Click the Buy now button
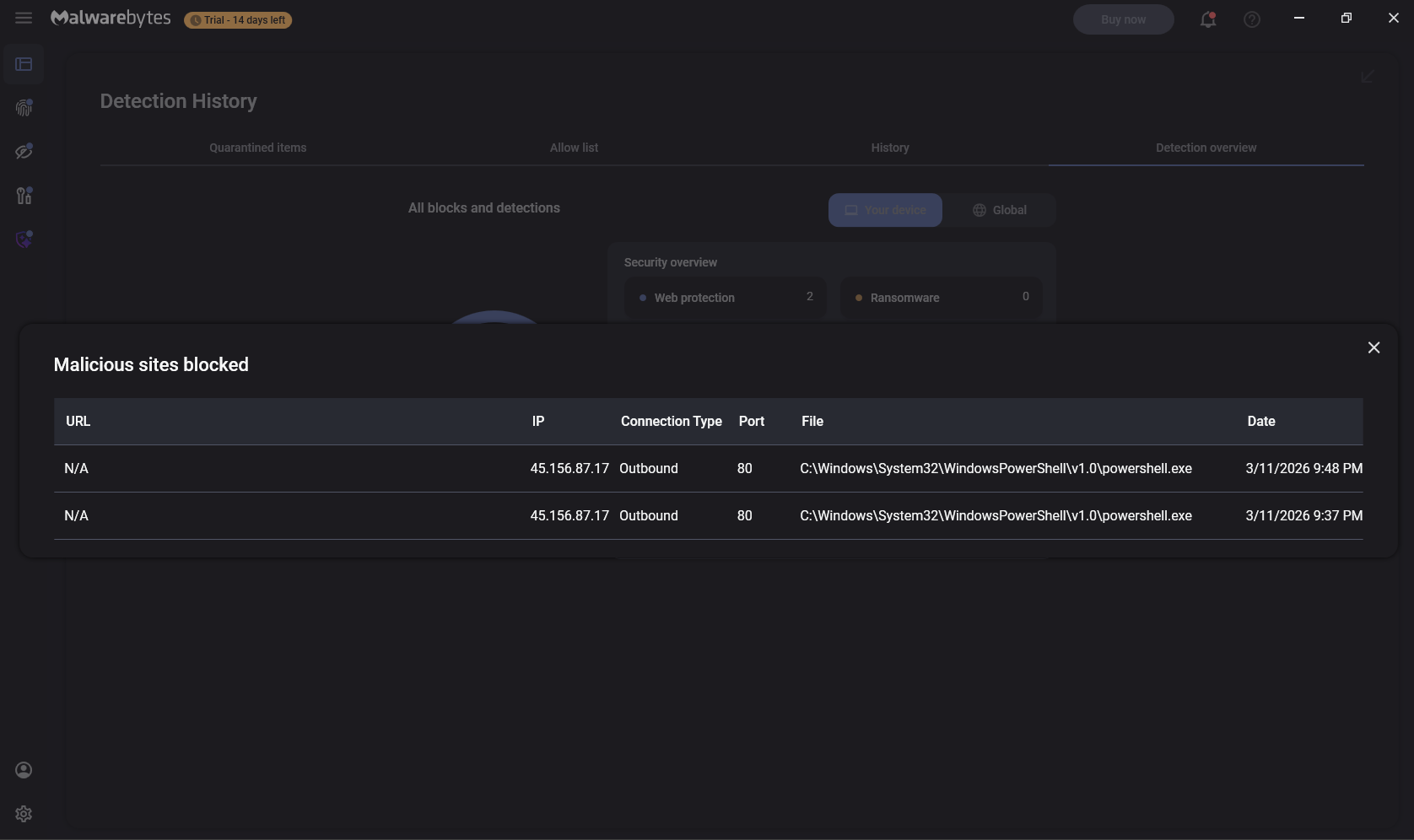Image resolution: width=1414 pixels, height=840 pixels. click(x=1124, y=19)
